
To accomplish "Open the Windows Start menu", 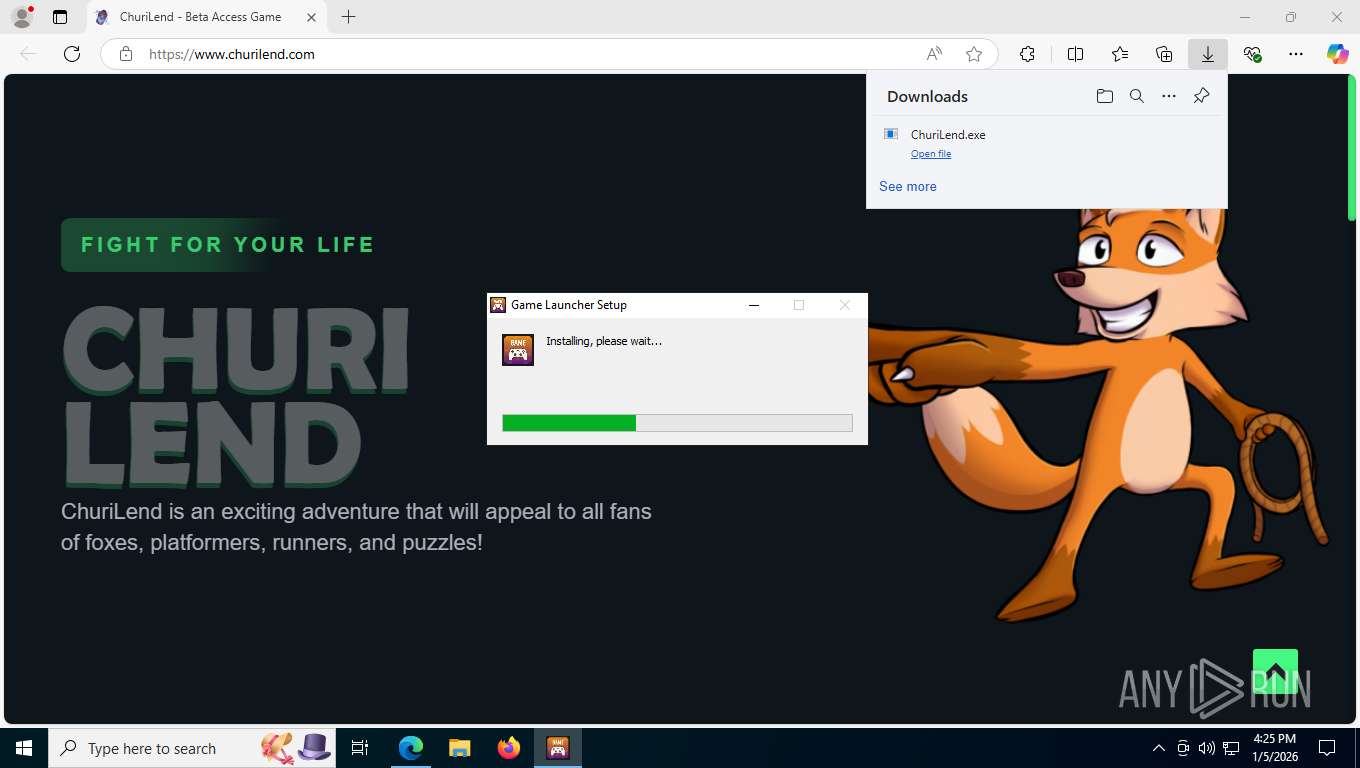I will pos(24,748).
